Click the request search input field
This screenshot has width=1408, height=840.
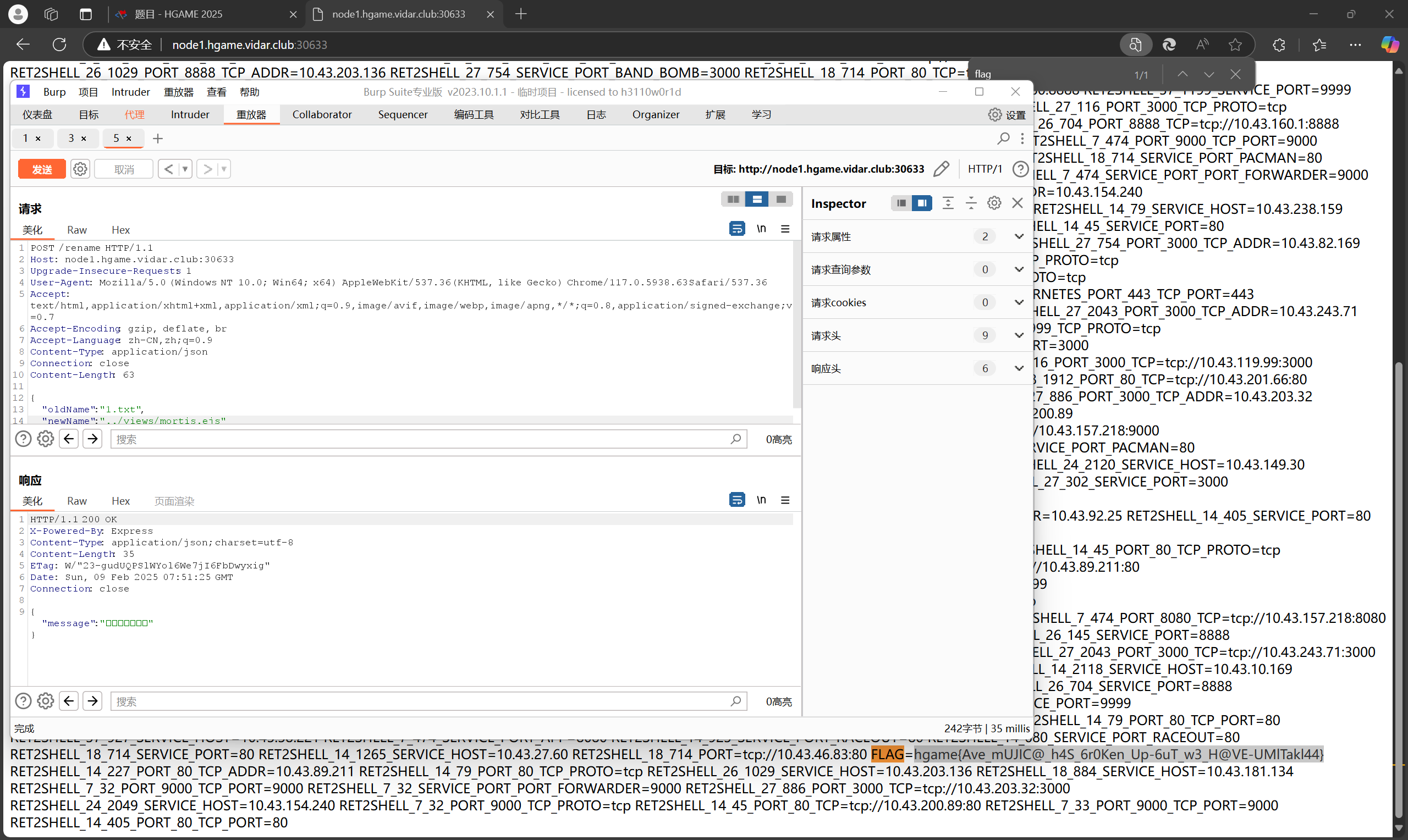tap(419, 440)
